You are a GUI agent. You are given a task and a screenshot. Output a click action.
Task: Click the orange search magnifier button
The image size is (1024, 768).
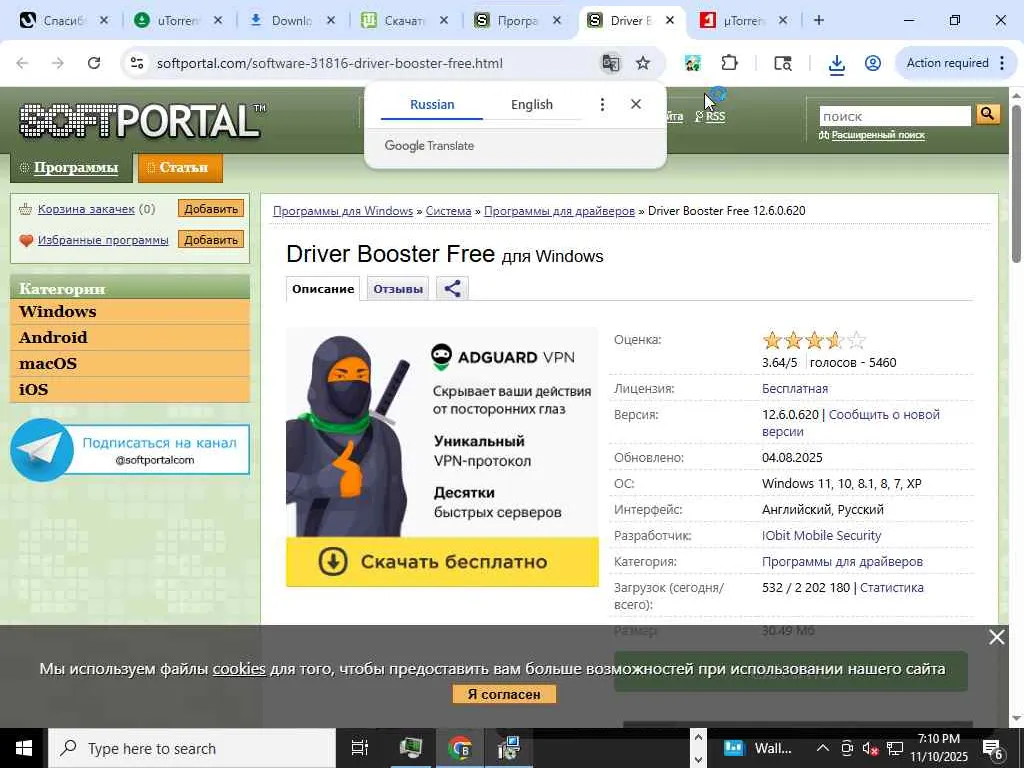click(988, 114)
